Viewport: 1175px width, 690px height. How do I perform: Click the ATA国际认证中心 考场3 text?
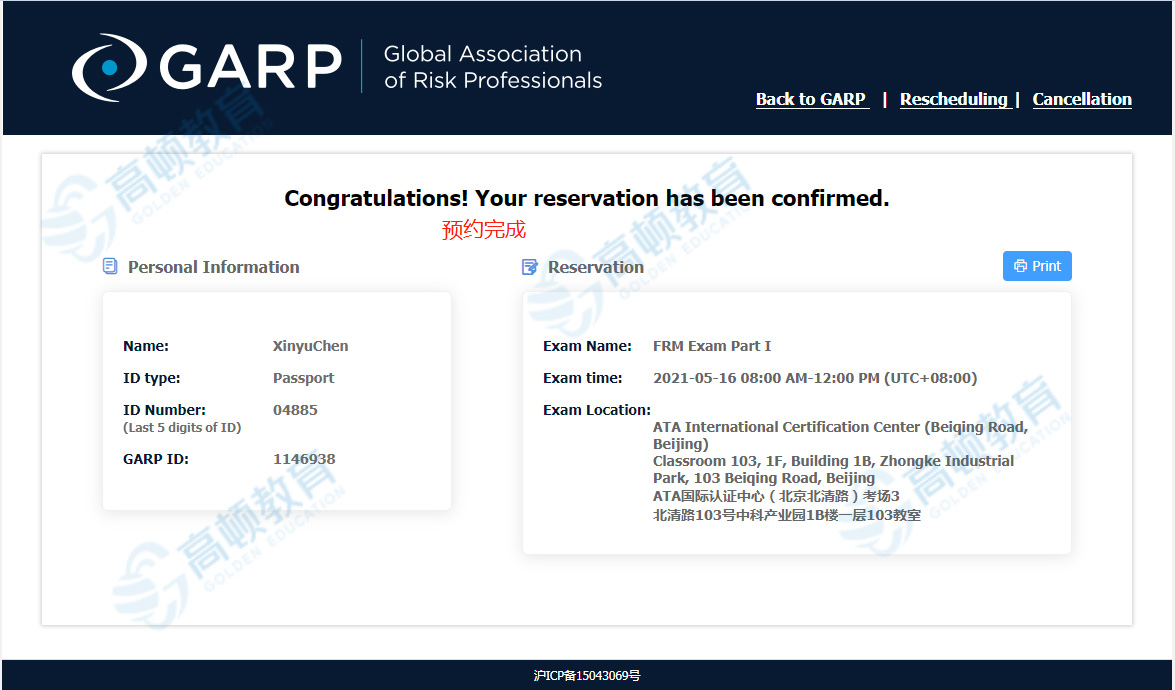[x=776, y=496]
